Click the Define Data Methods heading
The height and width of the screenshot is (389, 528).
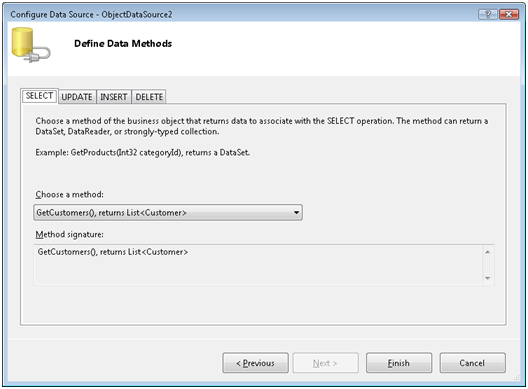(123, 43)
